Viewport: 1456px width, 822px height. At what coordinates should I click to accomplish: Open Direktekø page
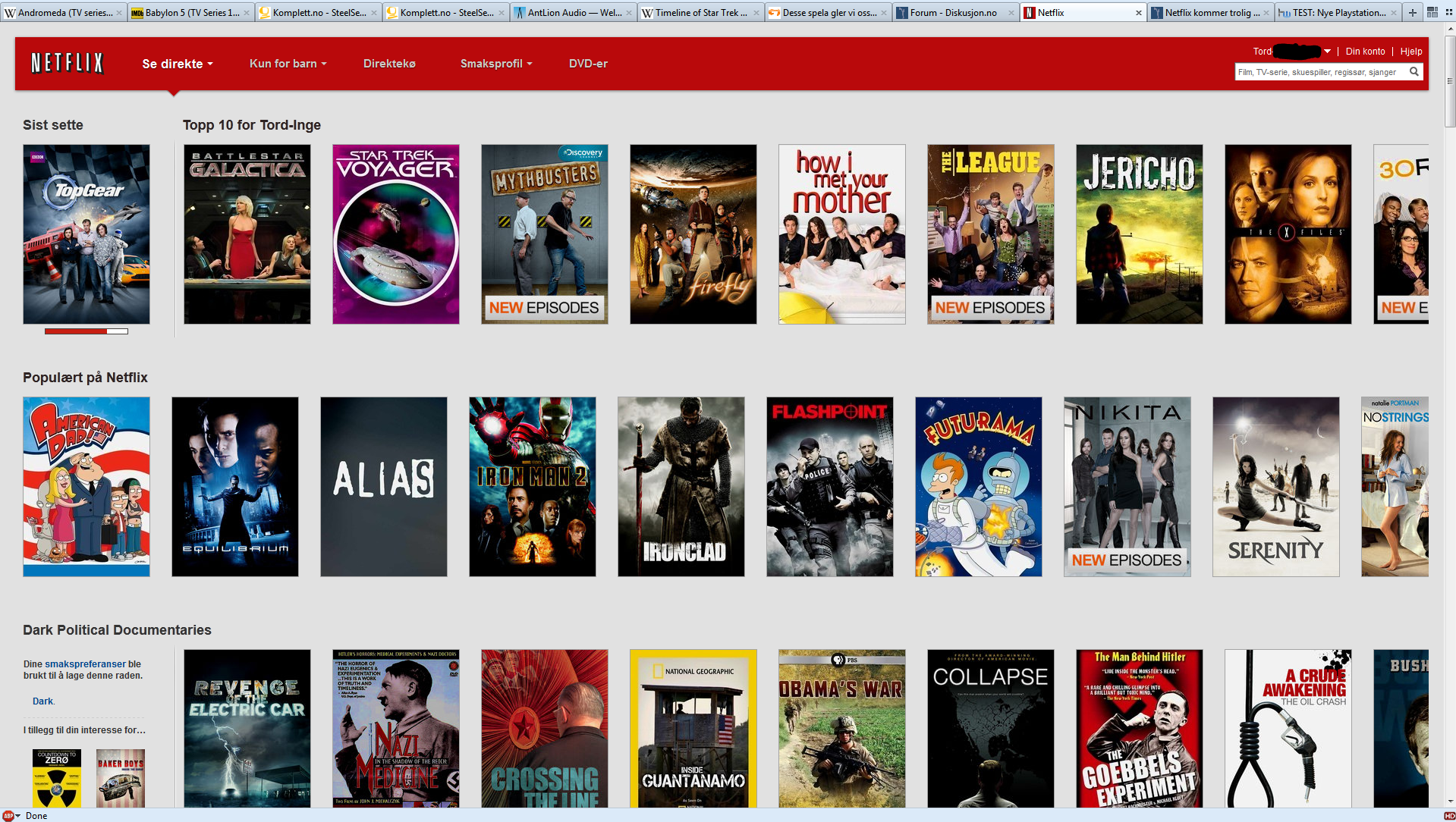click(389, 64)
